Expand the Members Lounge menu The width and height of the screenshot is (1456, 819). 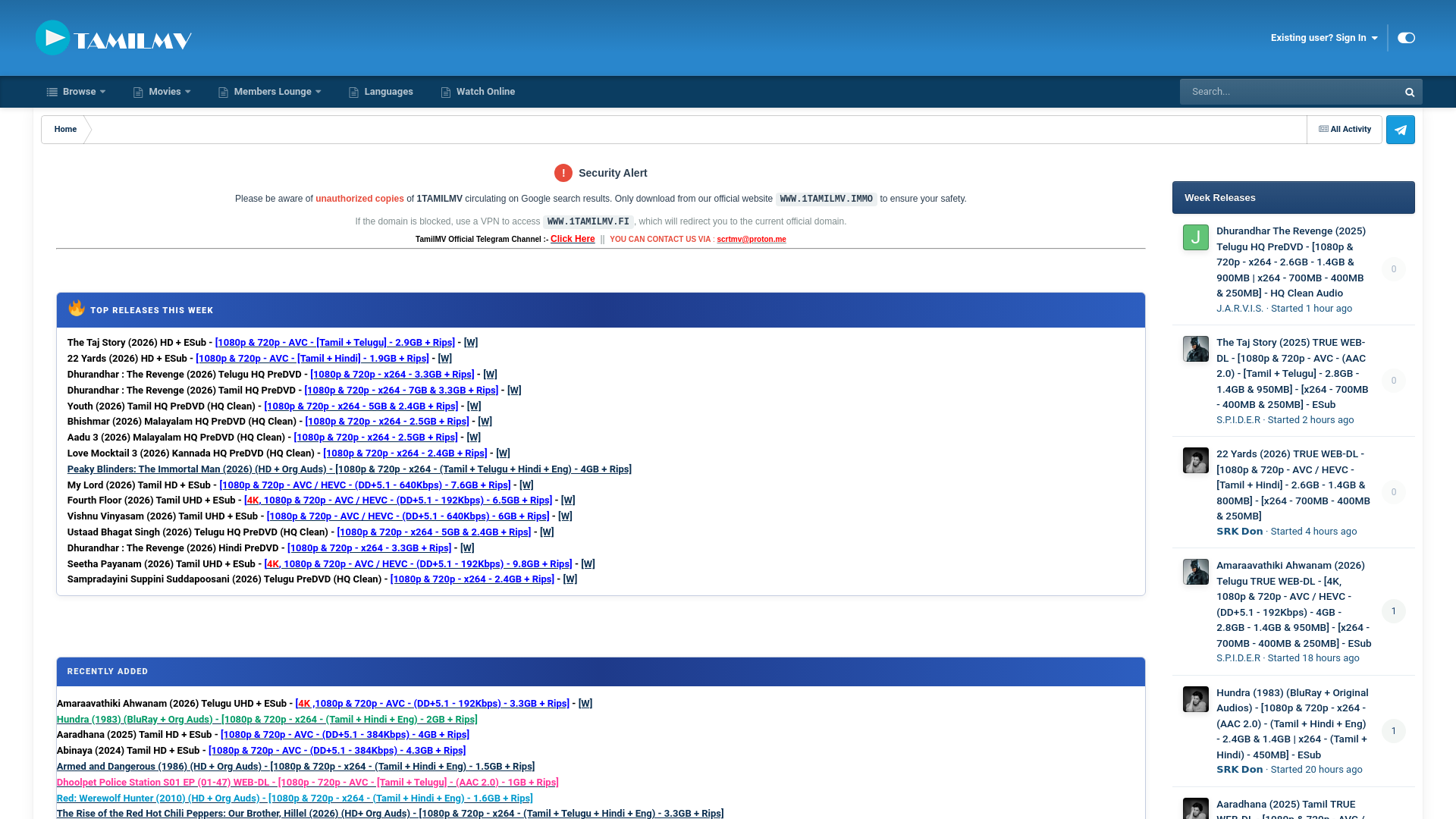(x=270, y=92)
